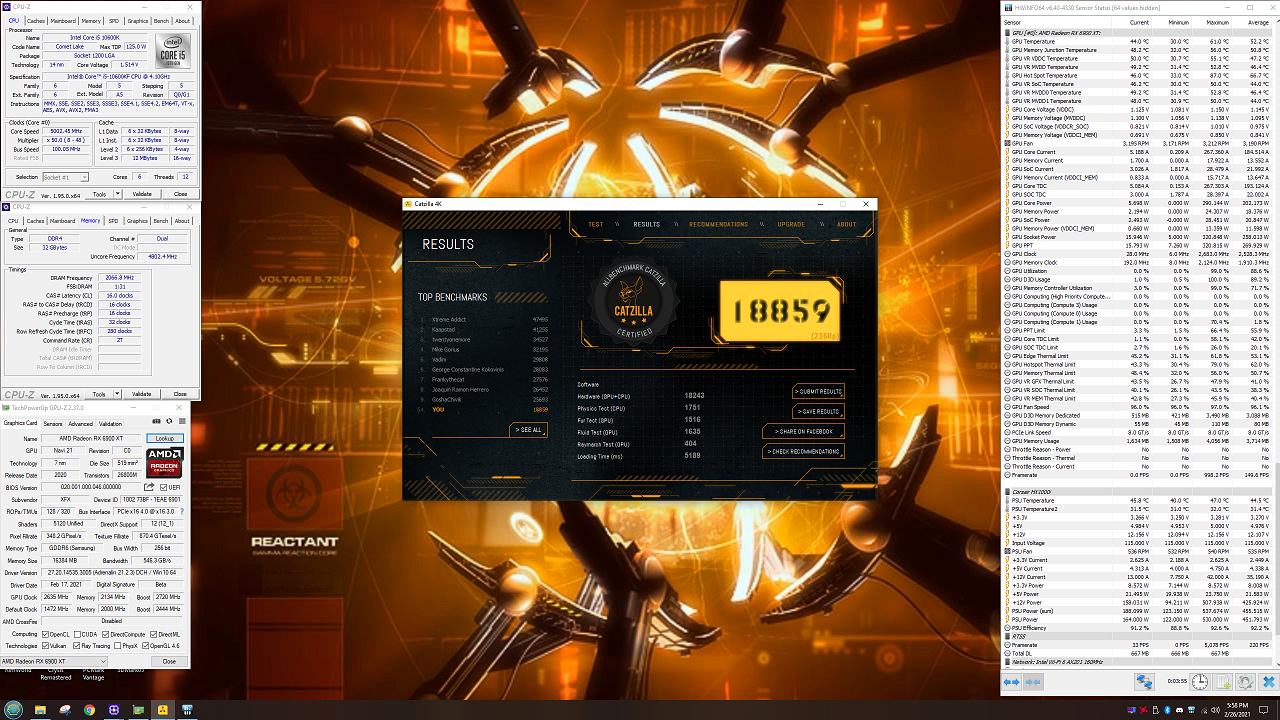Toggle the PhysX checkbox in GPU-Z
1280x720 pixels.
coord(117,646)
